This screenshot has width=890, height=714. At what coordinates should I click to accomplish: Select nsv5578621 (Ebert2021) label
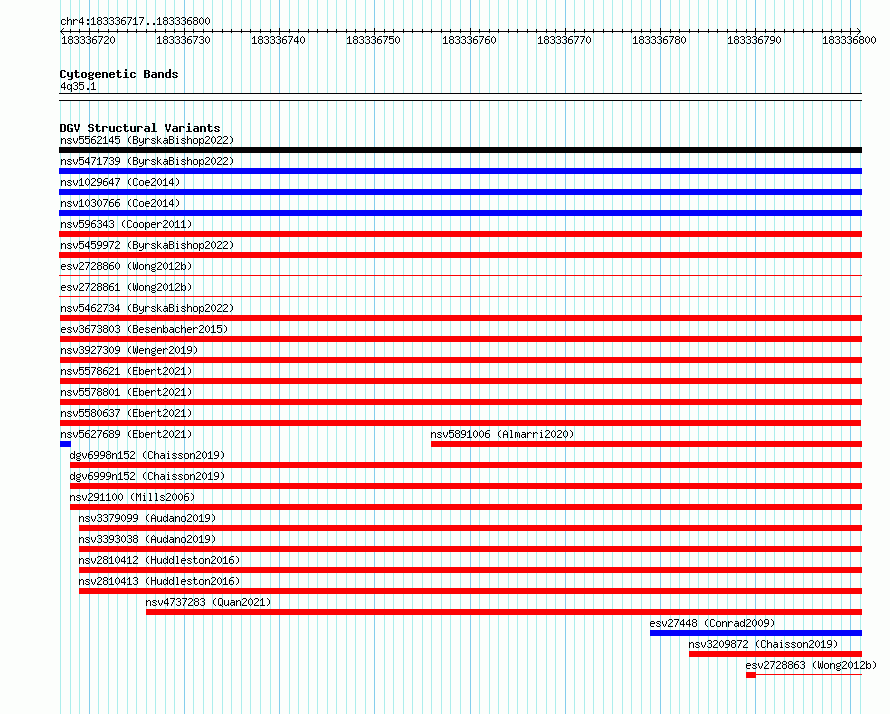pos(126,371)
